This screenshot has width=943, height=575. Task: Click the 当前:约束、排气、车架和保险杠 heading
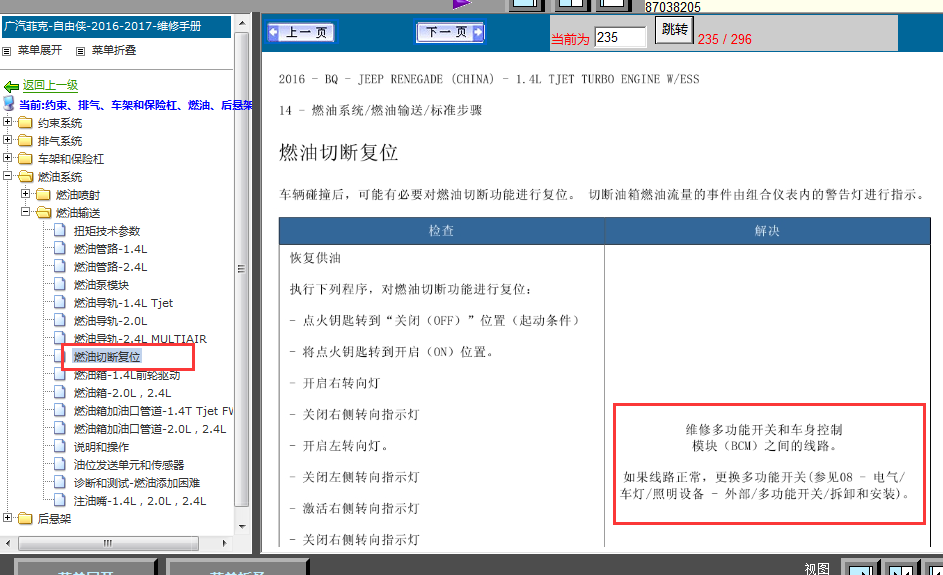click(x=136, y=105)
